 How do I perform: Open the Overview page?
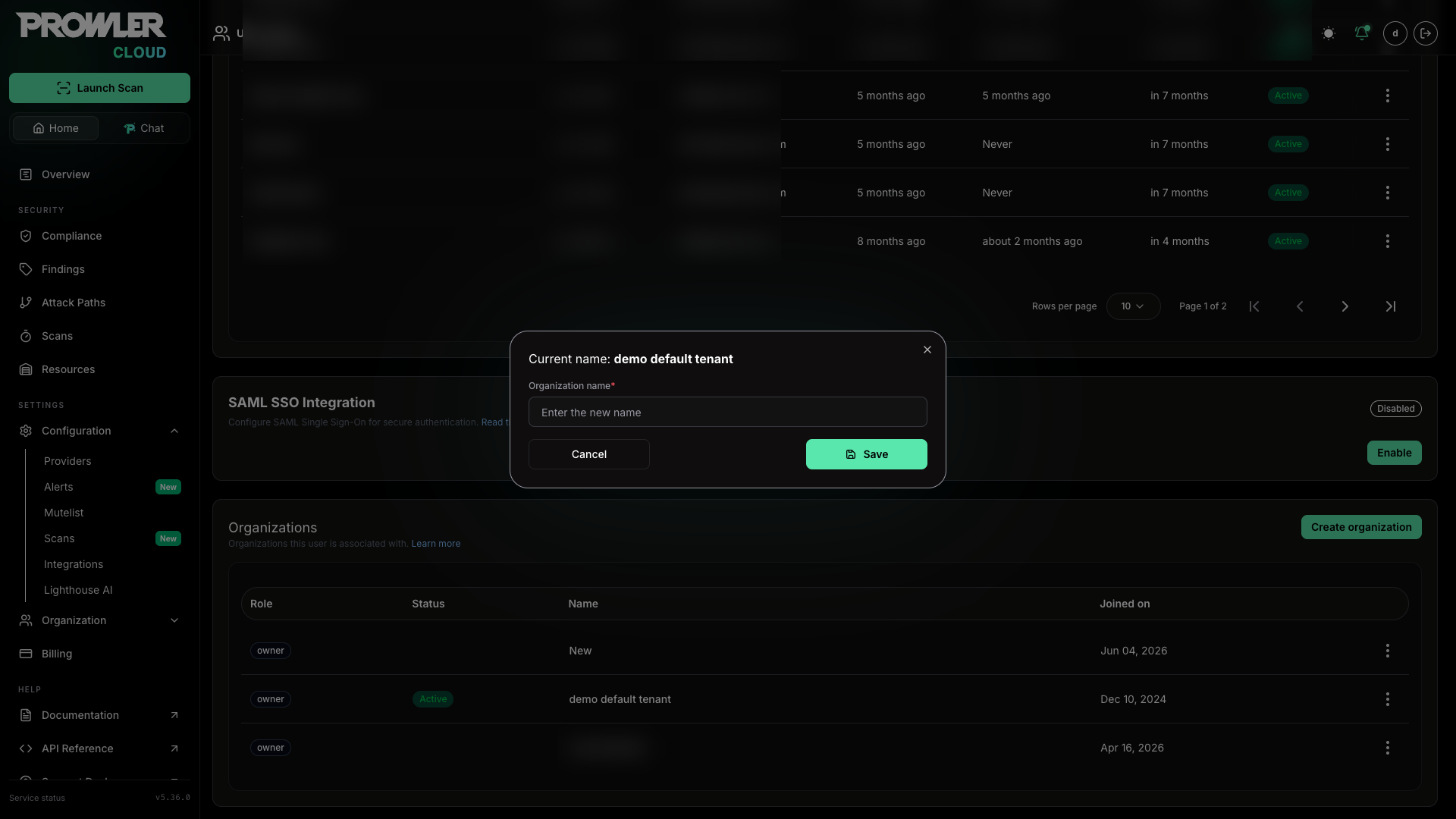point(65,174)
